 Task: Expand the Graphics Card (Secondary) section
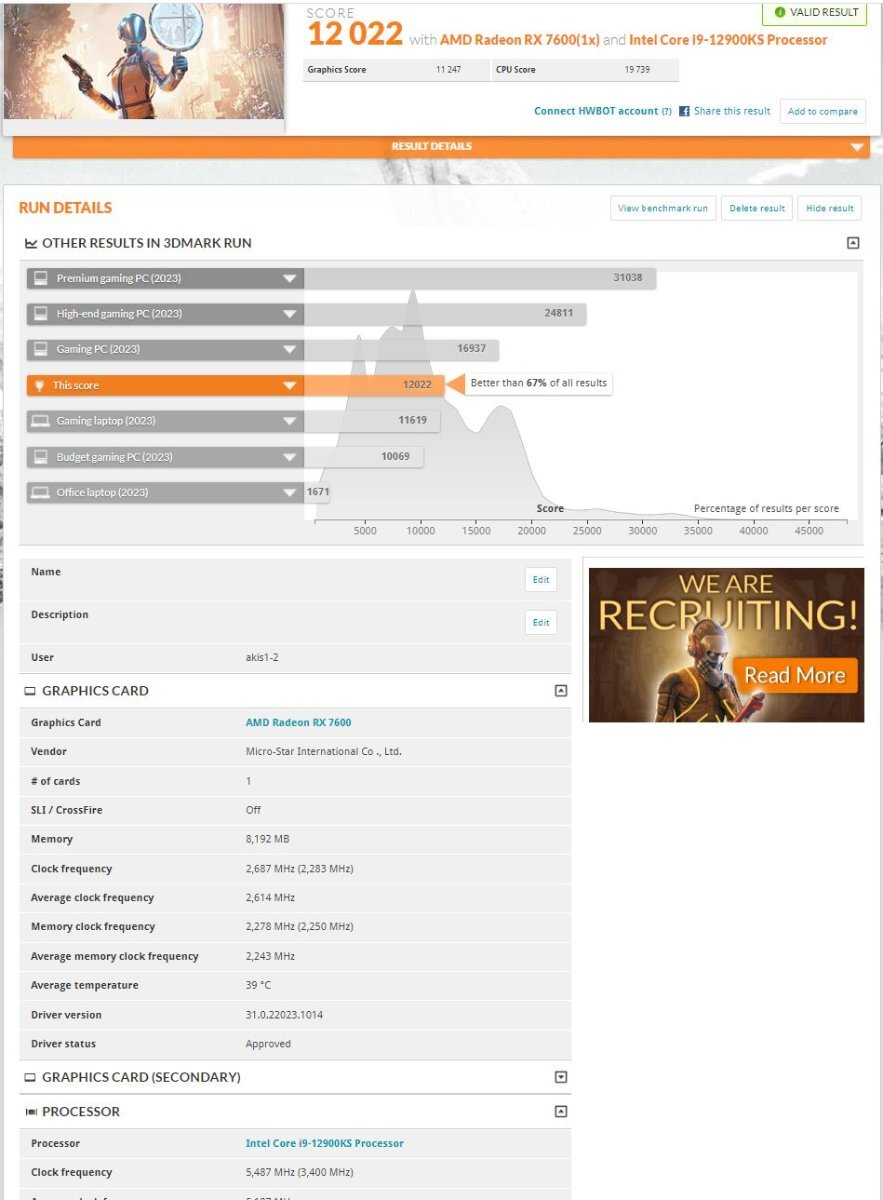(x=561, y=1077)
